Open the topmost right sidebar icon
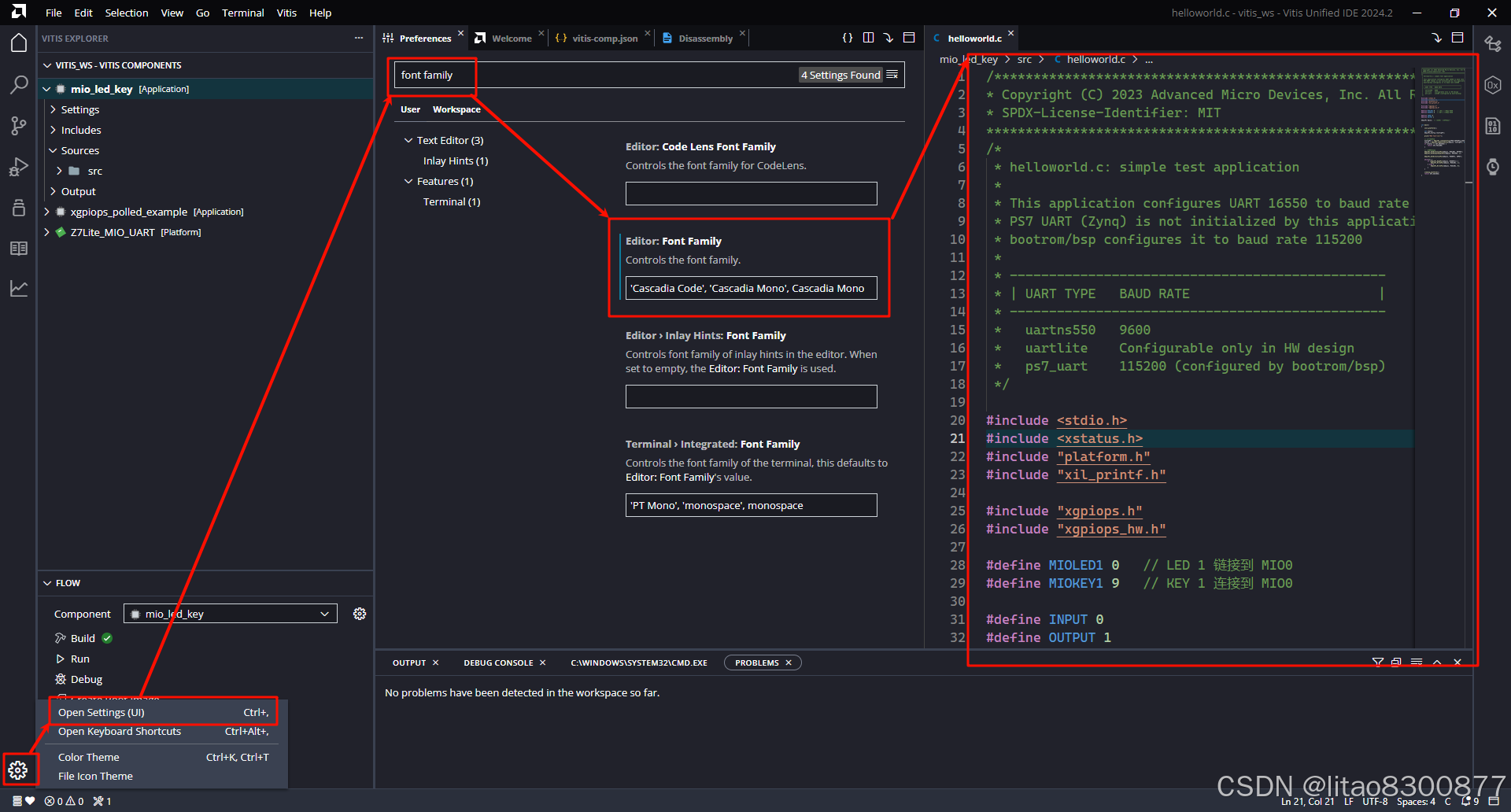This screenshot has width=1511, height=812. point(1493,44)
